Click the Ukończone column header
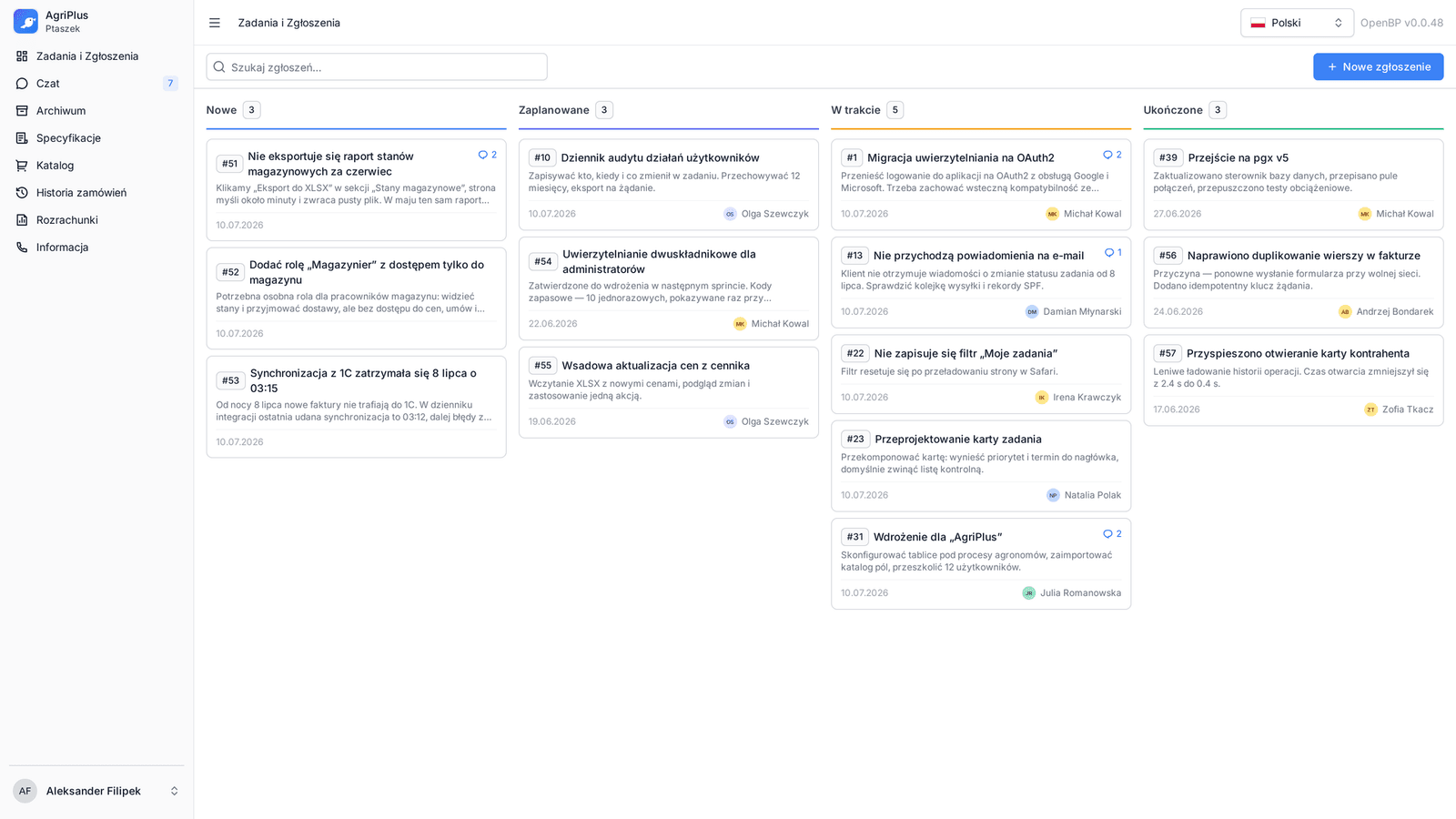This screenshot has width=1456, height=819. pos(1173,110)
